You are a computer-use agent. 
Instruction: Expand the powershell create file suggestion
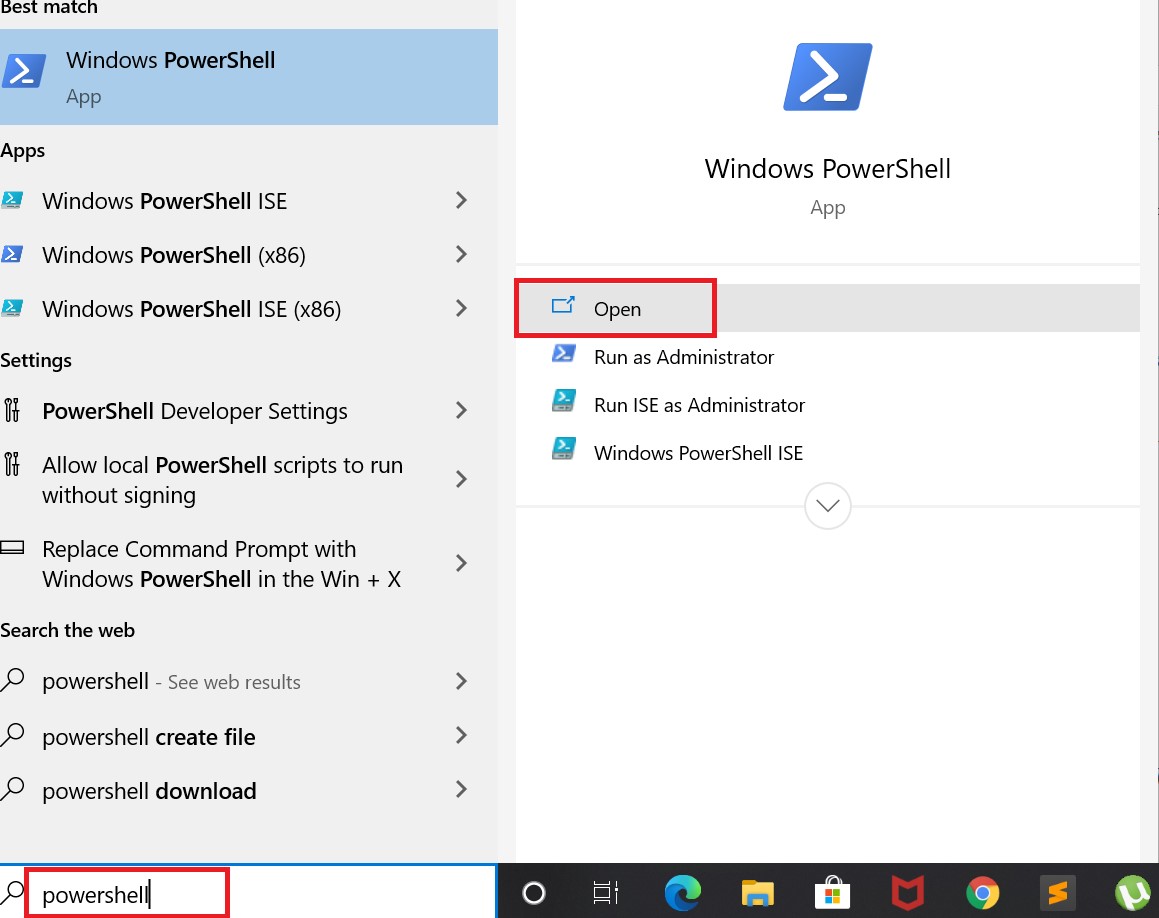click(x=147, y=737)
